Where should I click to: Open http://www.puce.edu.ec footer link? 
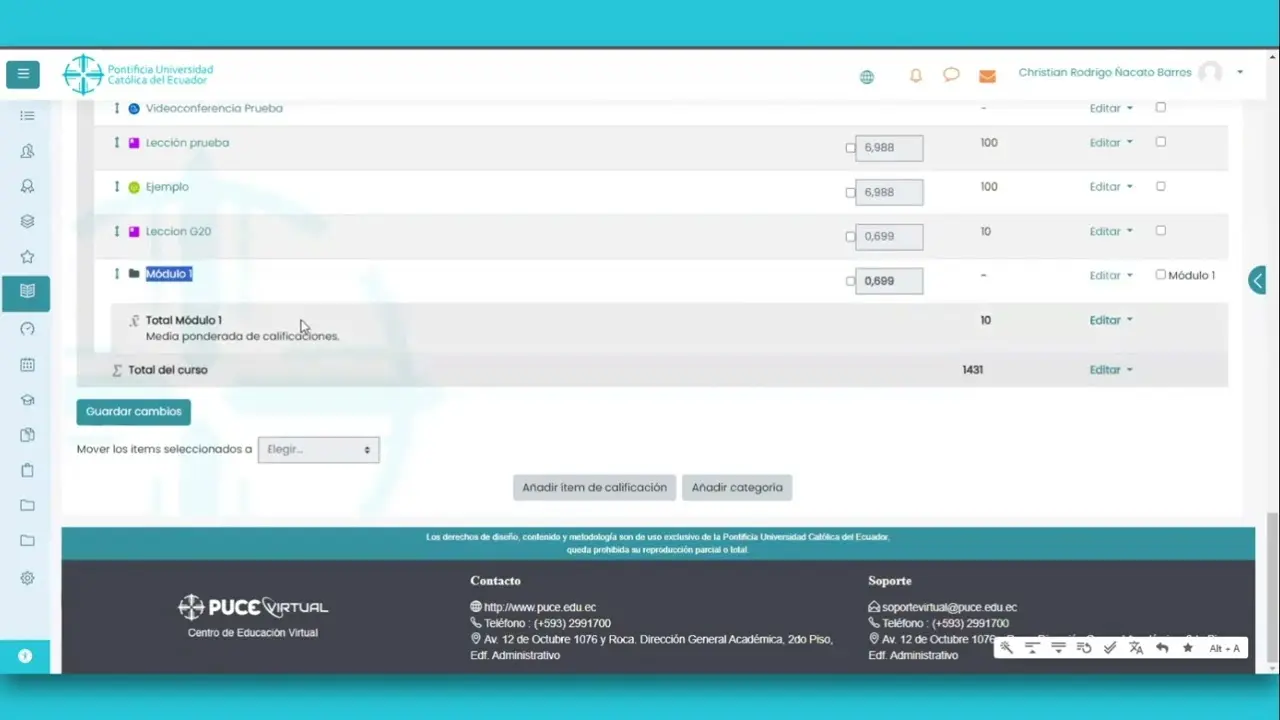[540, 607]
